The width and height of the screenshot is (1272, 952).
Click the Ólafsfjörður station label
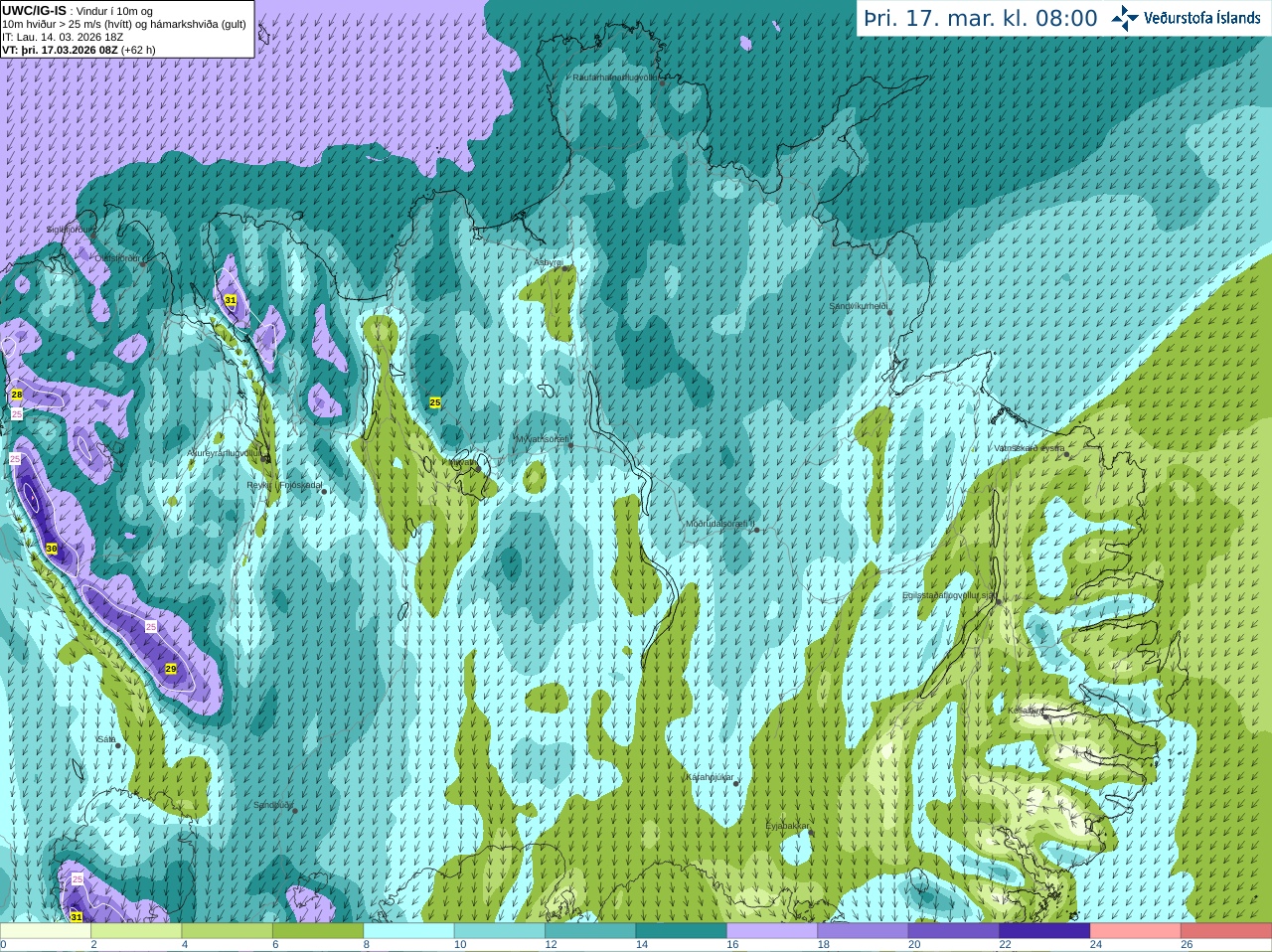(117, 258)
